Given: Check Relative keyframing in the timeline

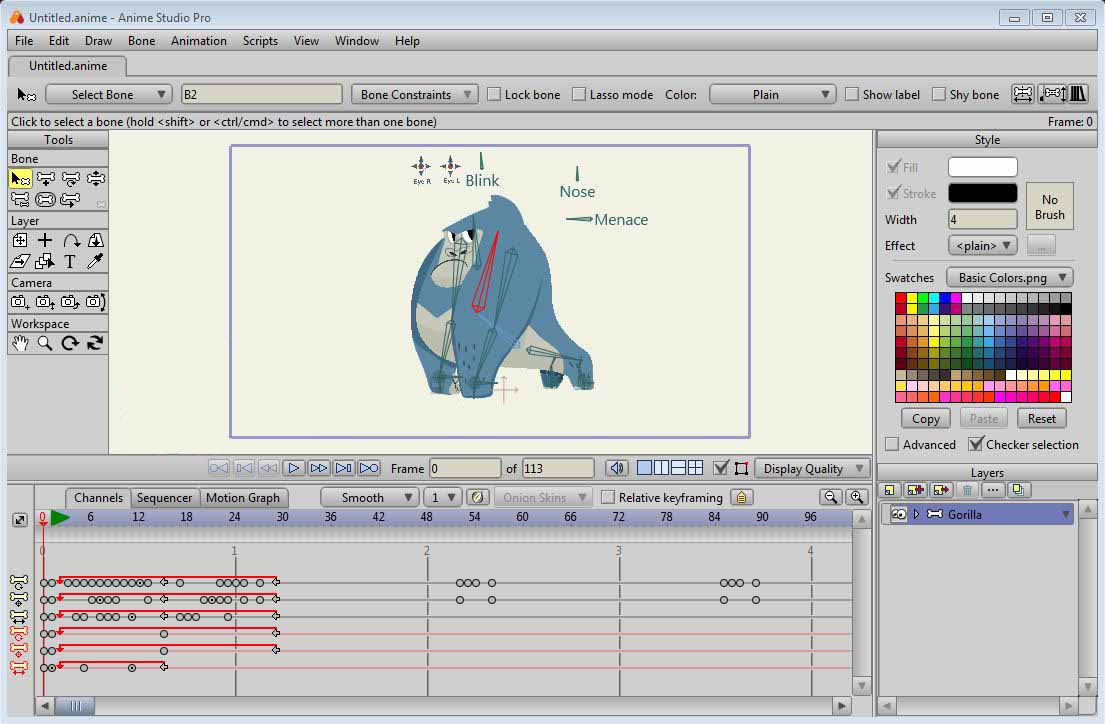Looking at the screenshot, I should click(x=608, y=497).
